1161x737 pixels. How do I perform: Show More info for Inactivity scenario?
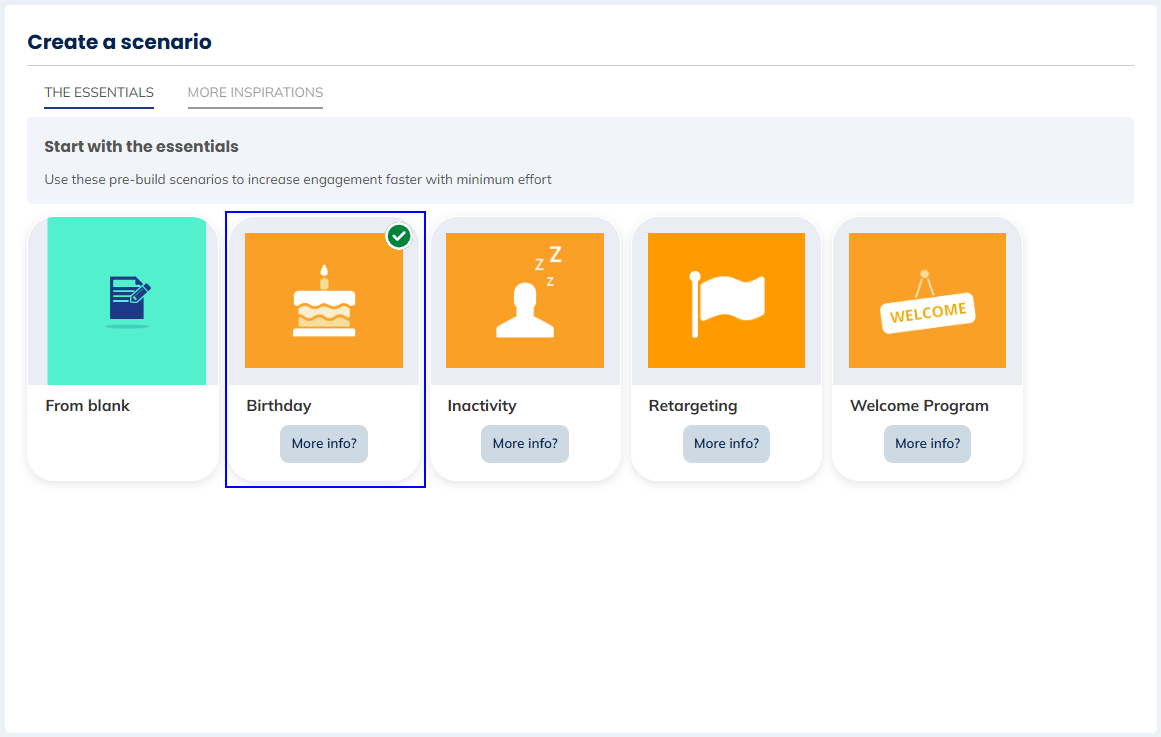coord(525,444)
